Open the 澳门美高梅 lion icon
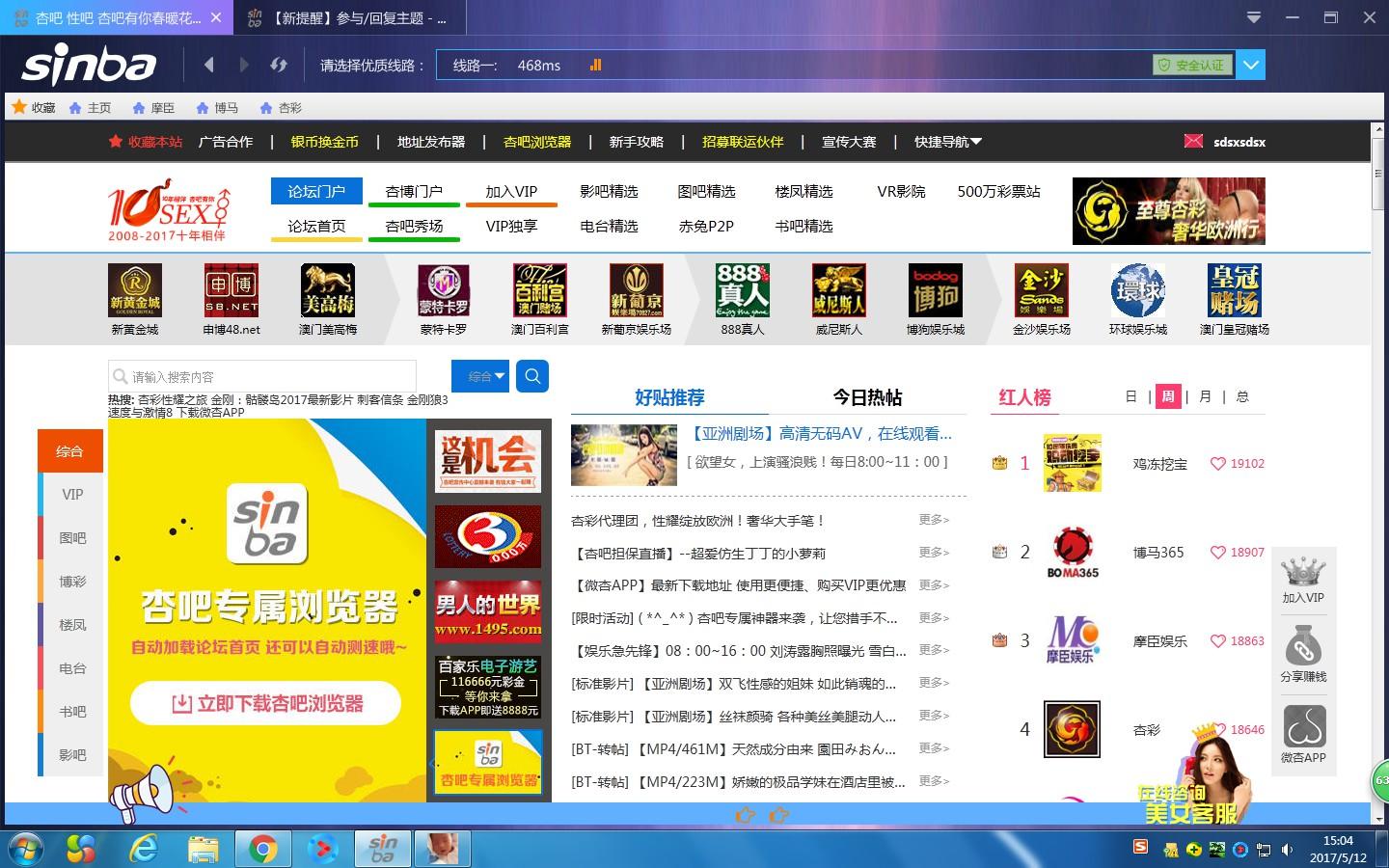This screenshot has height=868, width=1389. [328, 290]
